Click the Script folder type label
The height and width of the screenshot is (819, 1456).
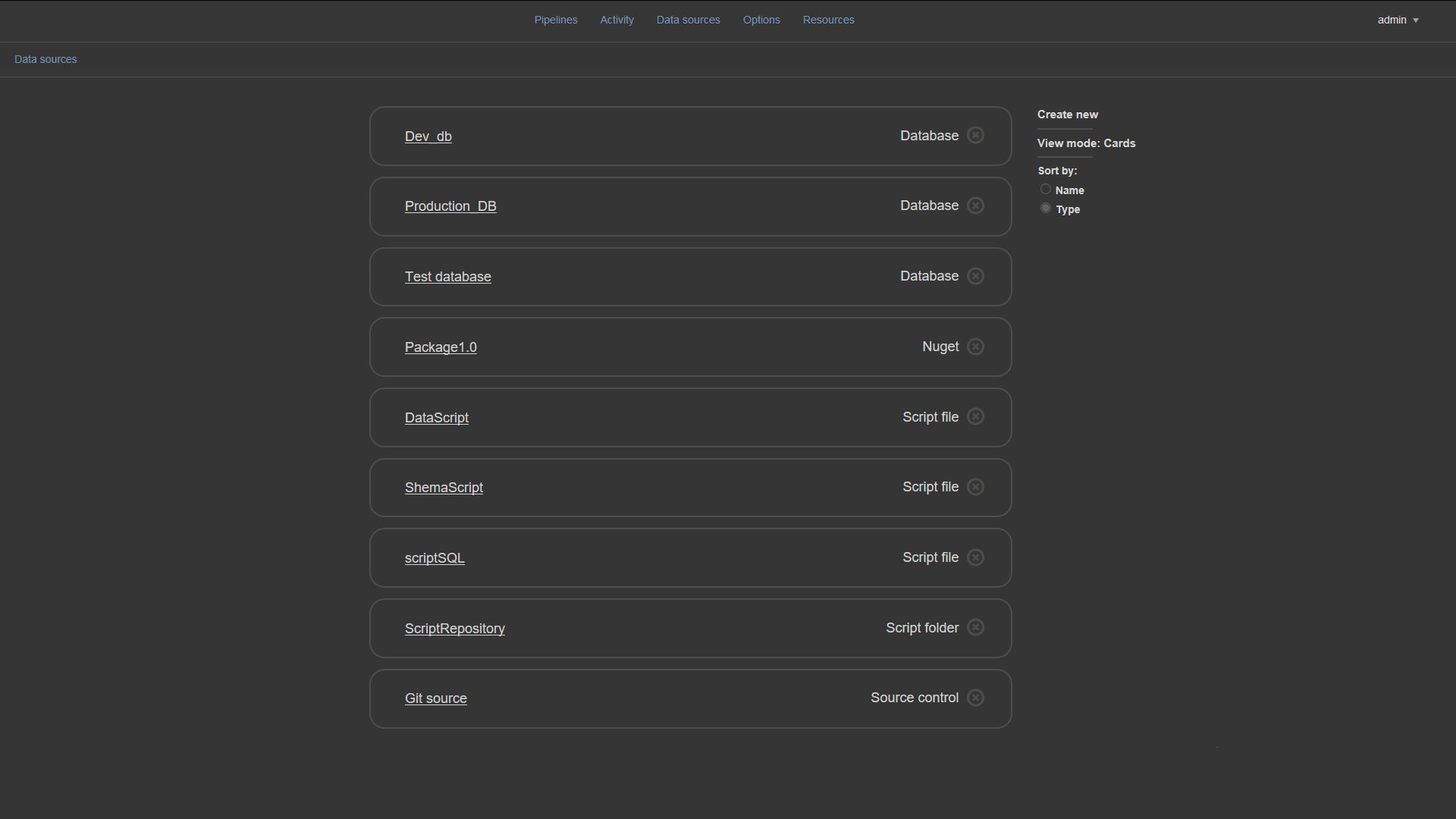pyautogui.click(x=922, y=628)
